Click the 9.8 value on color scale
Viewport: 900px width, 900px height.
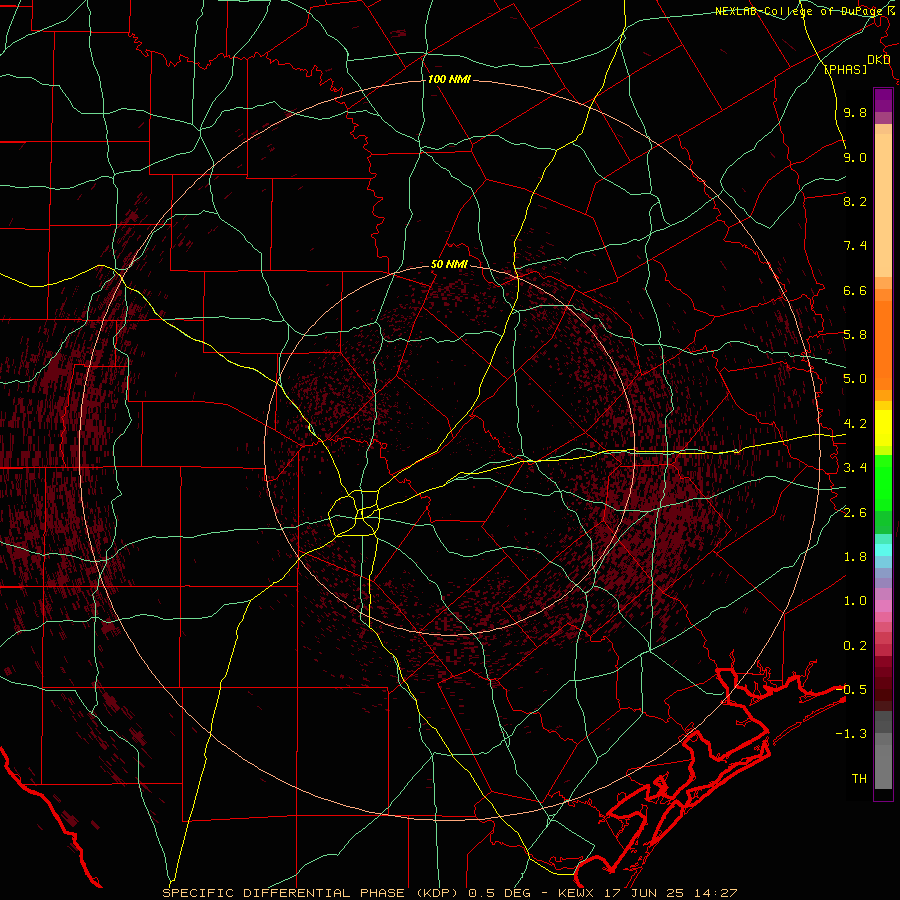click(x=855, y=112)
